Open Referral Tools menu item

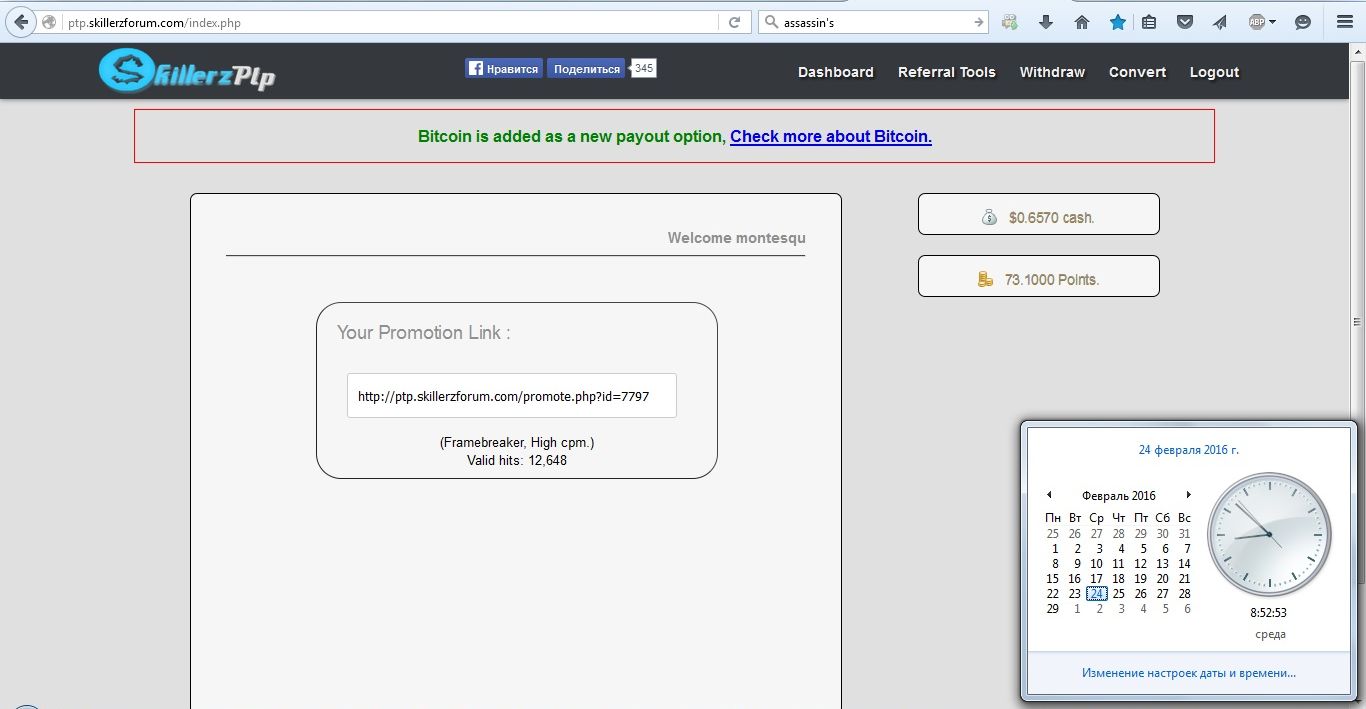[x=947, y=72]
